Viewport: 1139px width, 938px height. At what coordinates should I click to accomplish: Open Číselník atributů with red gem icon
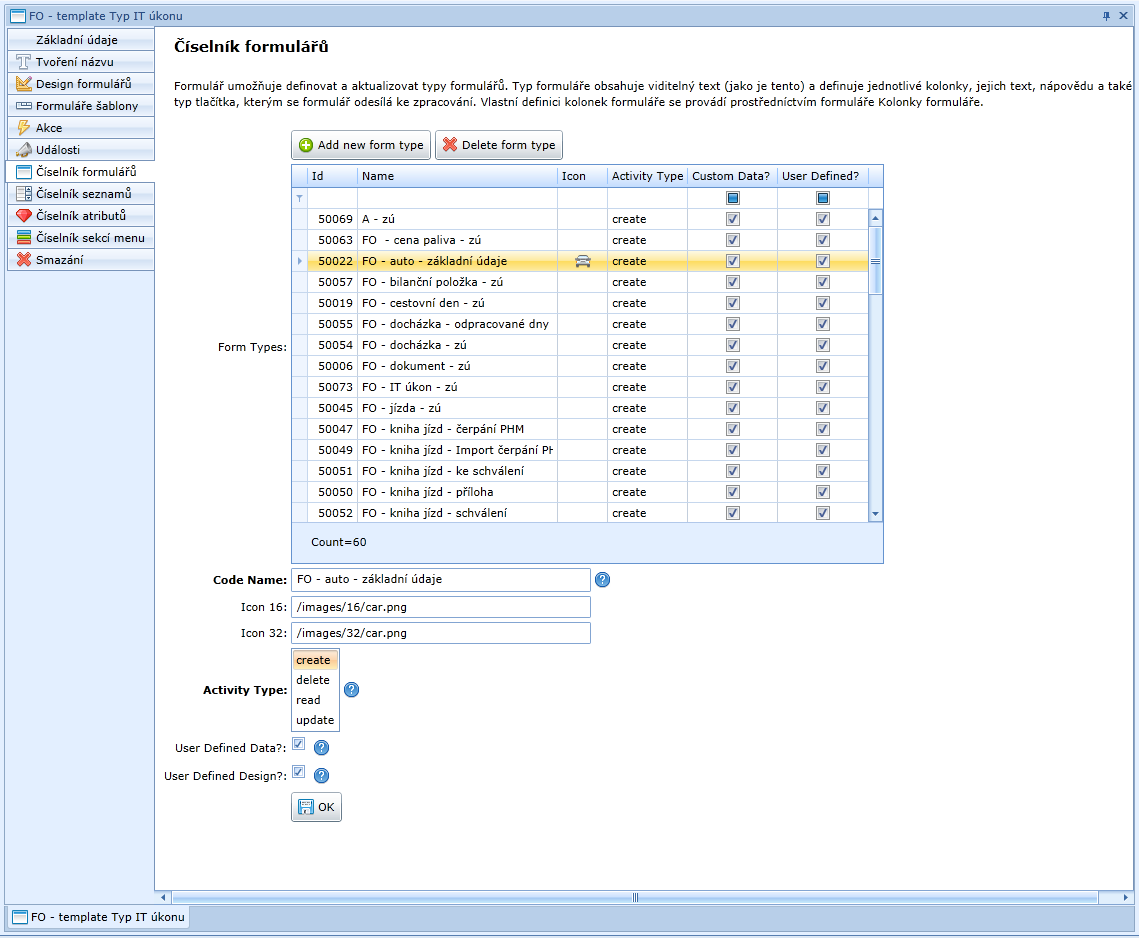pyautogui.click(x=80, y=216)
